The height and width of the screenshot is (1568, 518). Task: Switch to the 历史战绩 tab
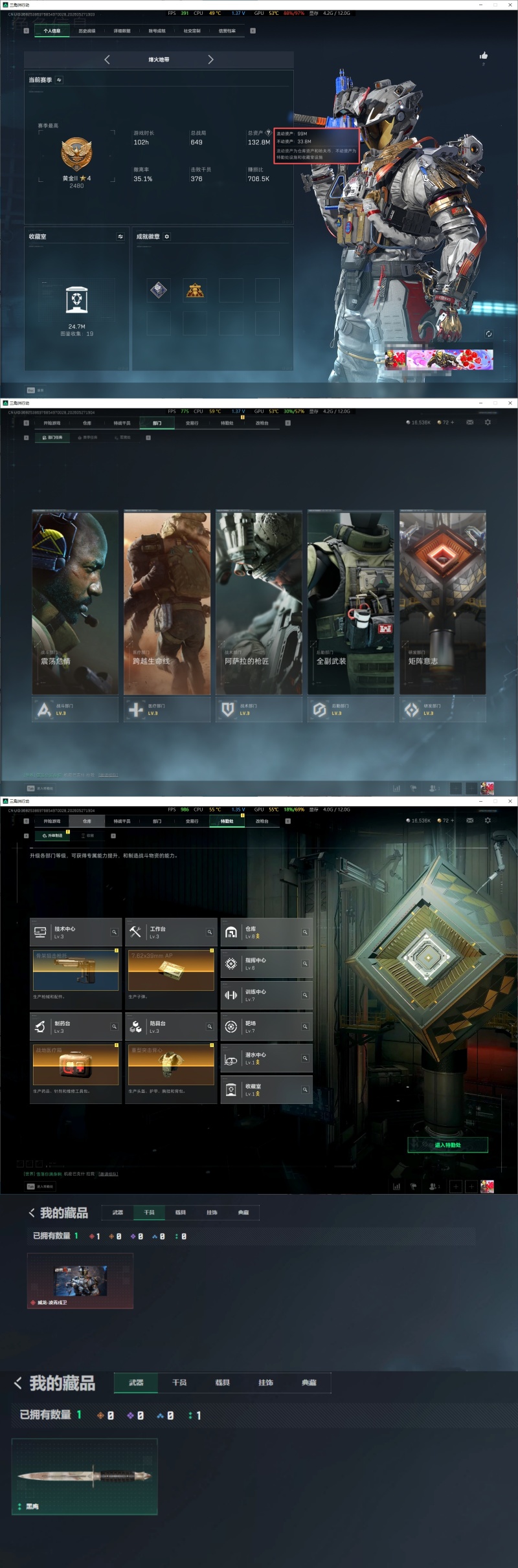(87, 30)
